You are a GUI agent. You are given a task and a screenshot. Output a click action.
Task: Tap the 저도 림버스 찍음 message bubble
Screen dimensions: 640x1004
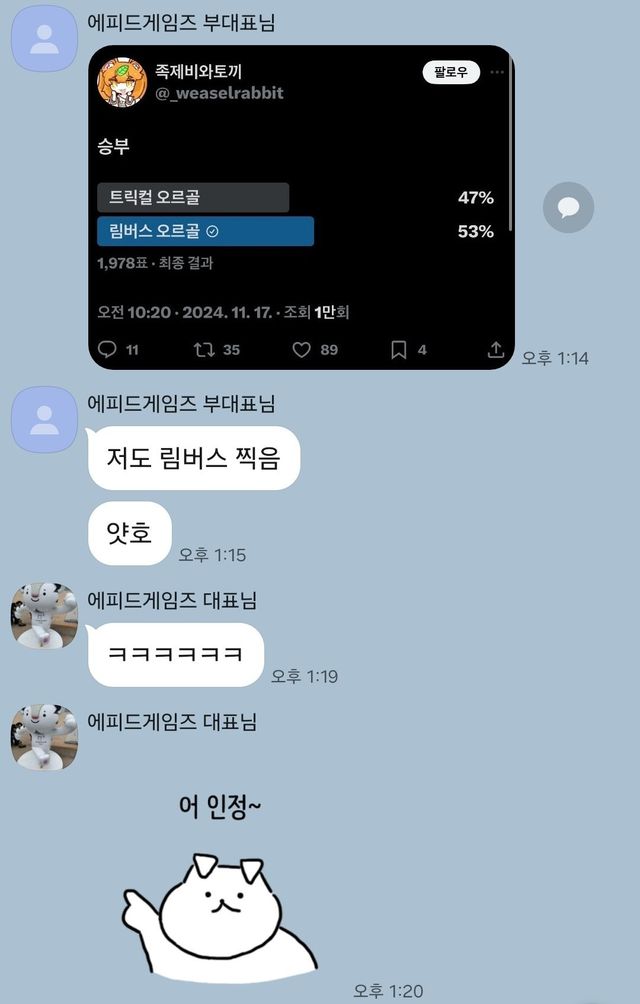[x=193, y=458]
